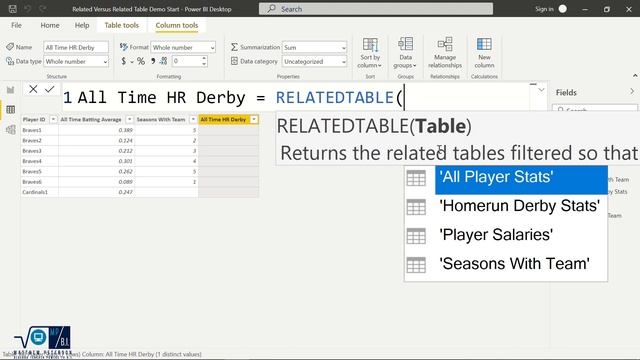Viewport: 640px width, 360px height.
Task: Click the decimal places icon
Action: pos(163,61)
